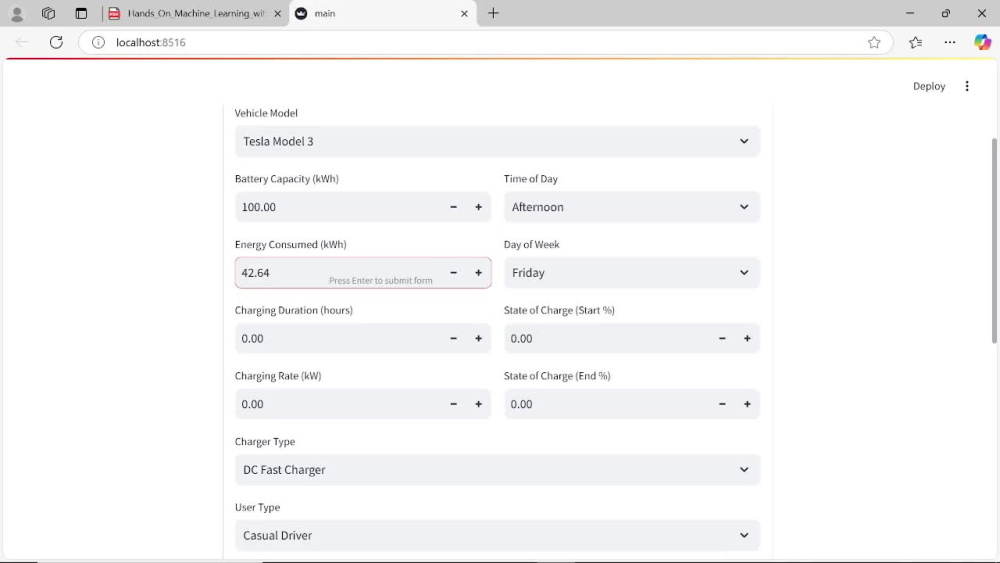Open Streamlit three-dot app menu

point(967,86)
